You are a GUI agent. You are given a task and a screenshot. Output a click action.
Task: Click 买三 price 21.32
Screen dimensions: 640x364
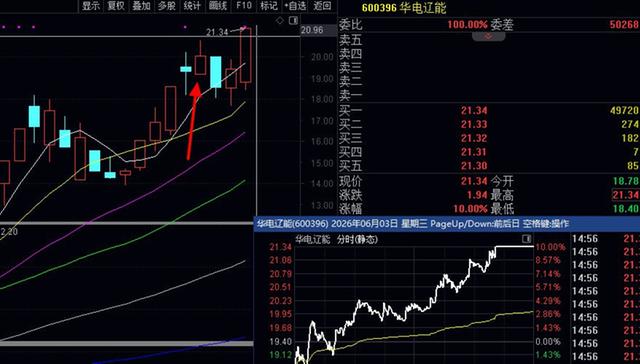(x=474, y=138)
